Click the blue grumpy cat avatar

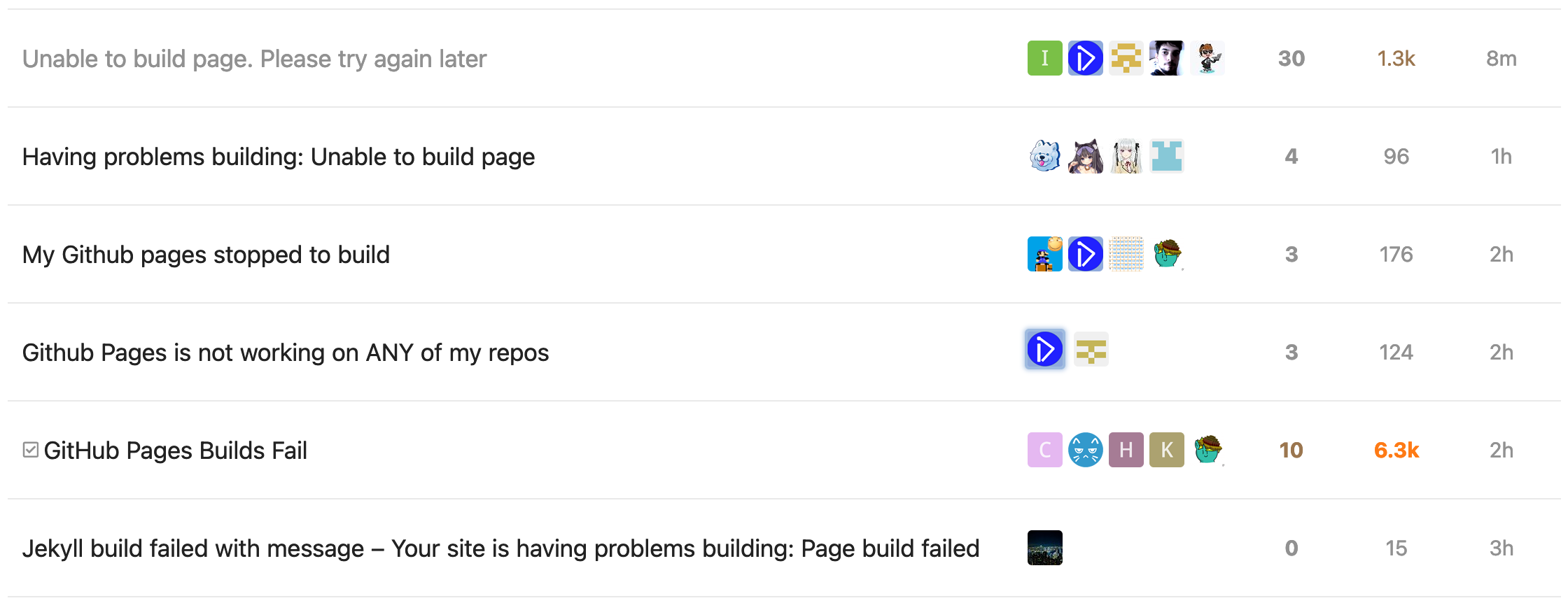[x=1085, y=450]
